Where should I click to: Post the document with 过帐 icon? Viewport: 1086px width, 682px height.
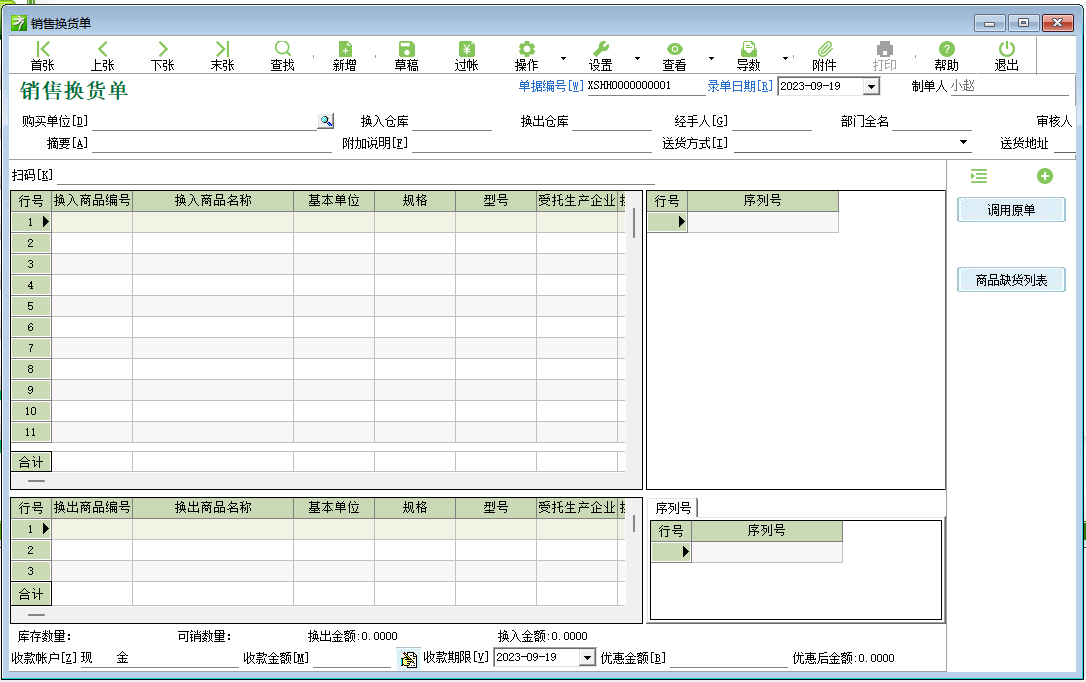tap(466, 56)
